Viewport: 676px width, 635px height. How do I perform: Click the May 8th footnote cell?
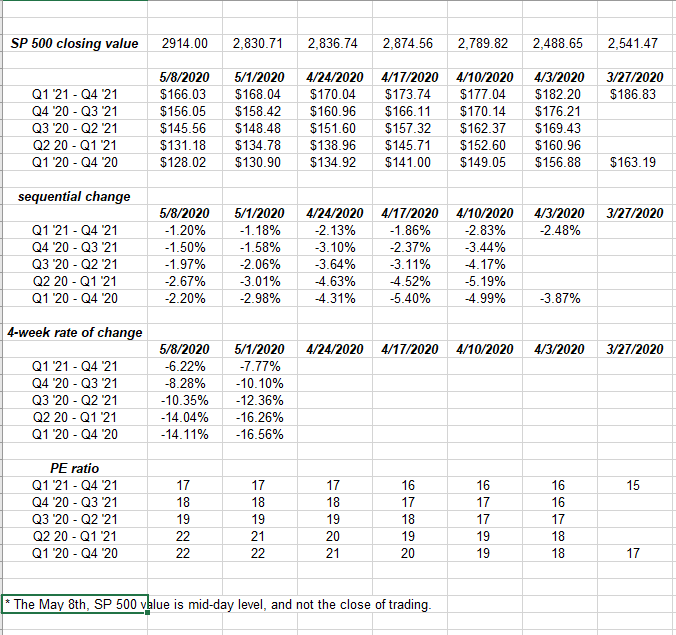coord(75,604)
